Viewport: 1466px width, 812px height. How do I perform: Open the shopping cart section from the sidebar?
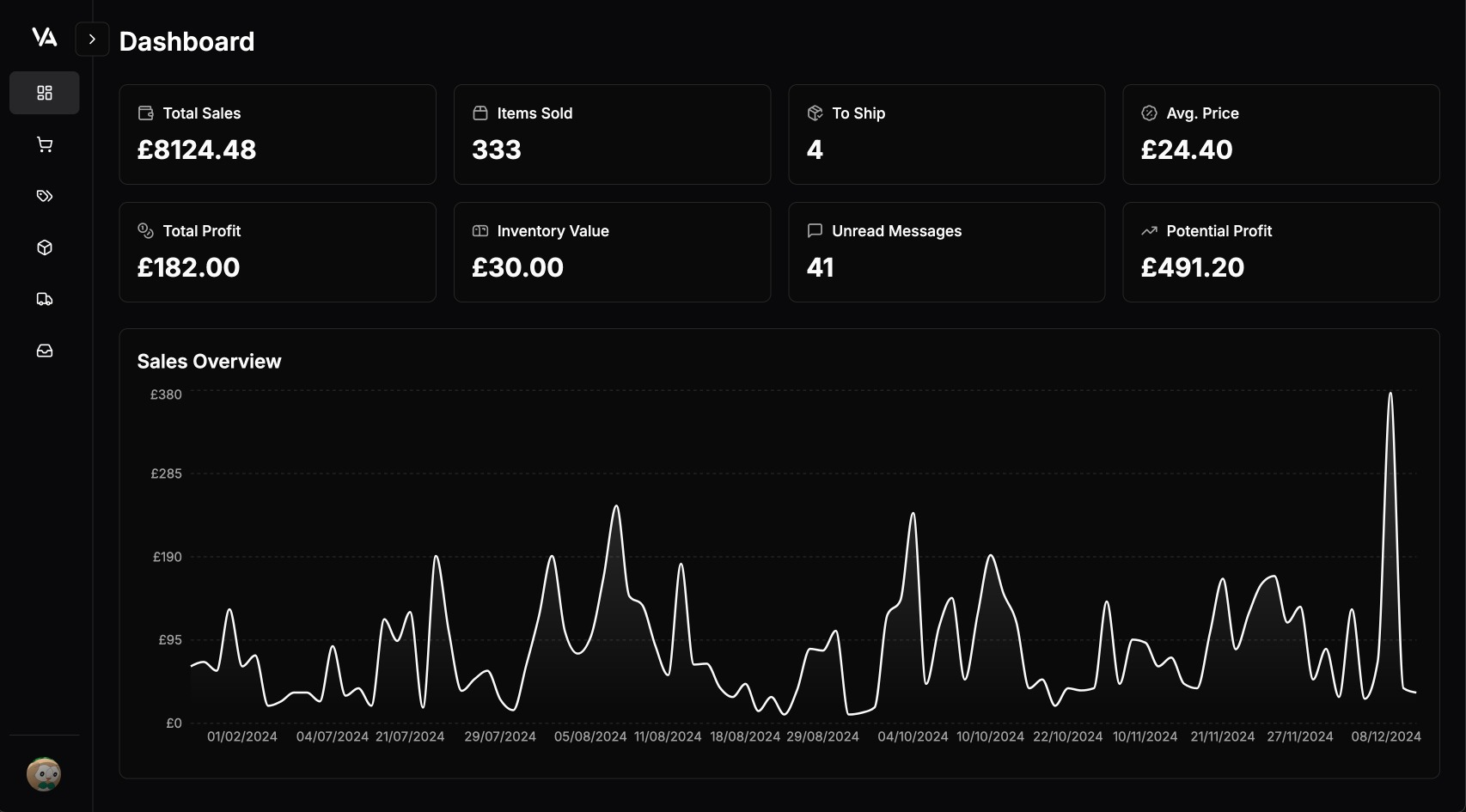pyautogui.click(x=44, y=143)
